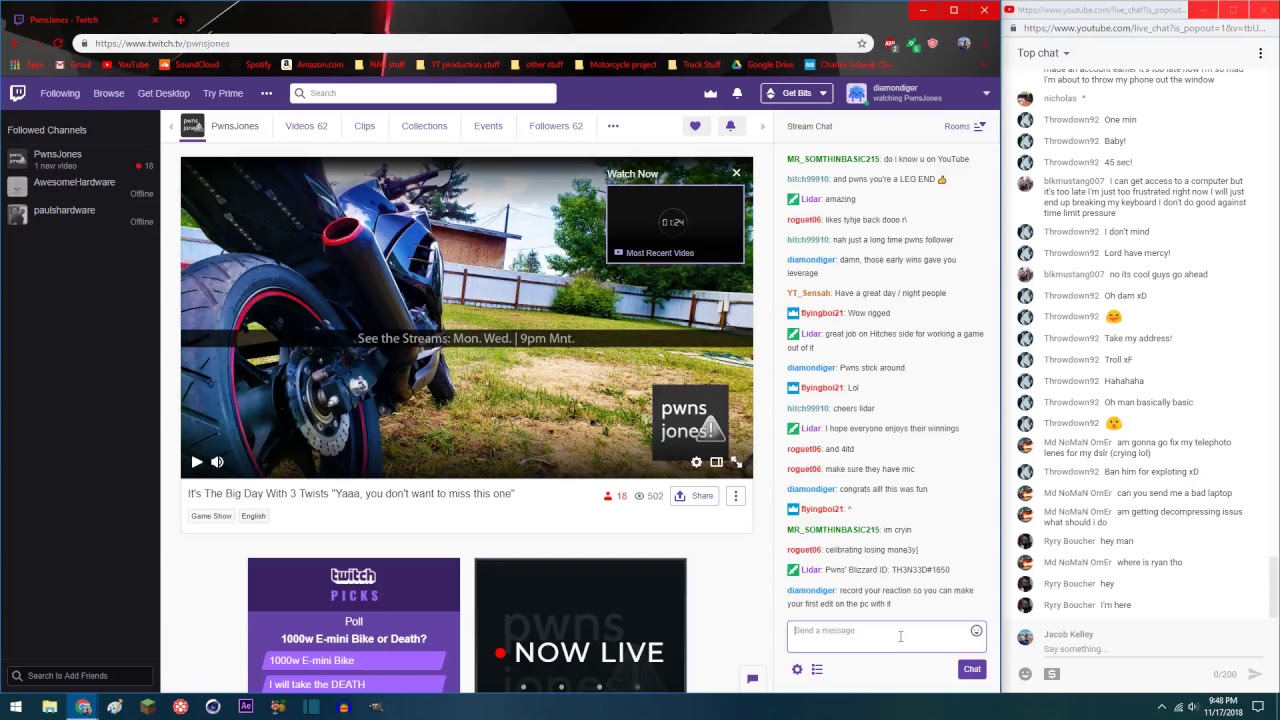Click the Twitch logo home icon
1280x720 pixels.
pos(17,93)
